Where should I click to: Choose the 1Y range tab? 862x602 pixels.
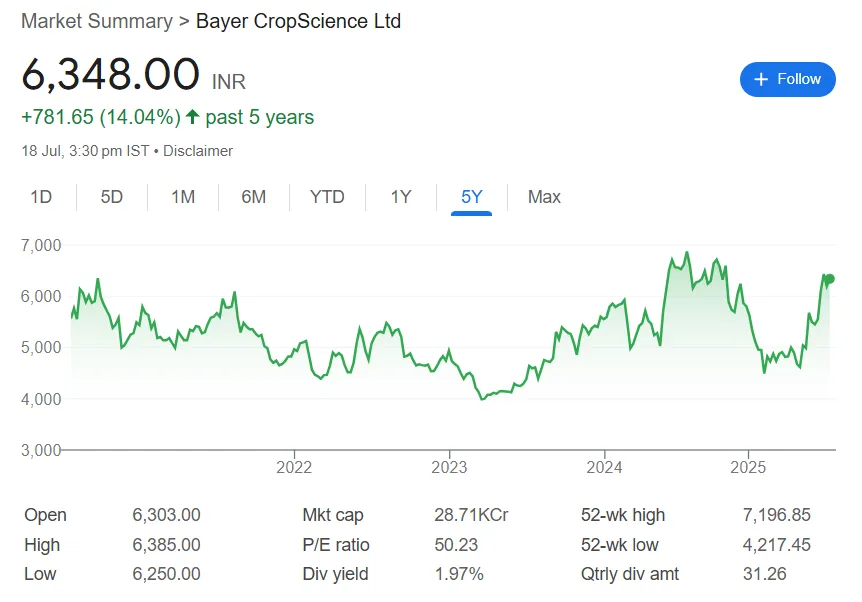pyautogui.click(x=401, y=197)
